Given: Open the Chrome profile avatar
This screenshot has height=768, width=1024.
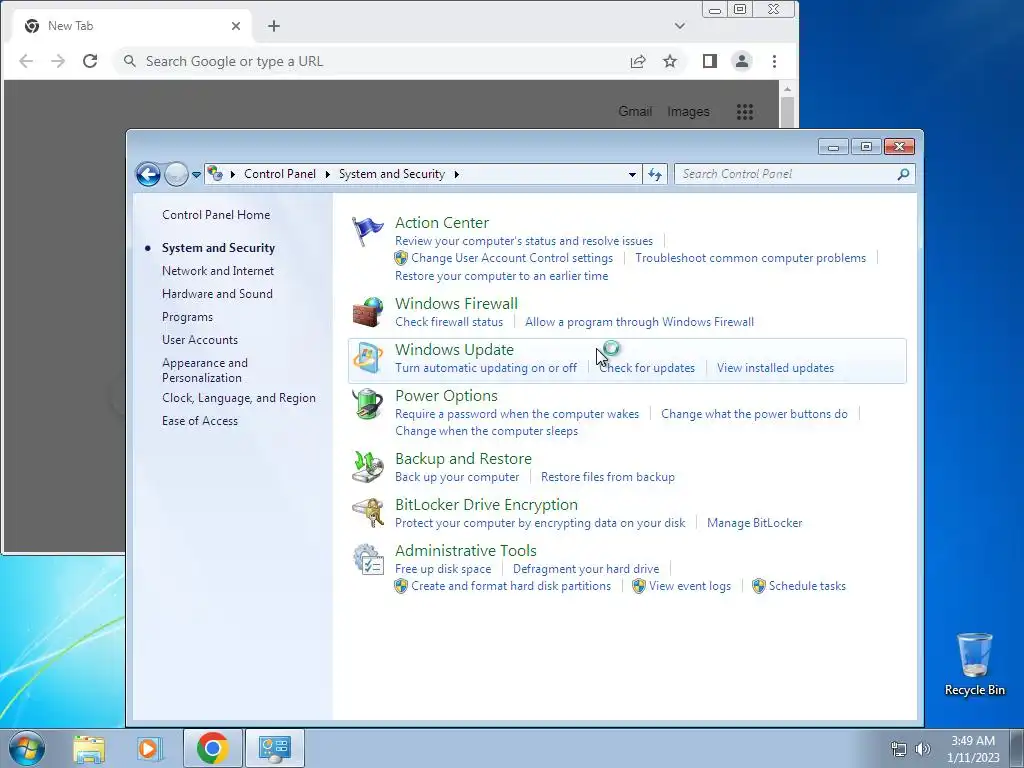Looking at the screenshot, I should tap(742, 61).
